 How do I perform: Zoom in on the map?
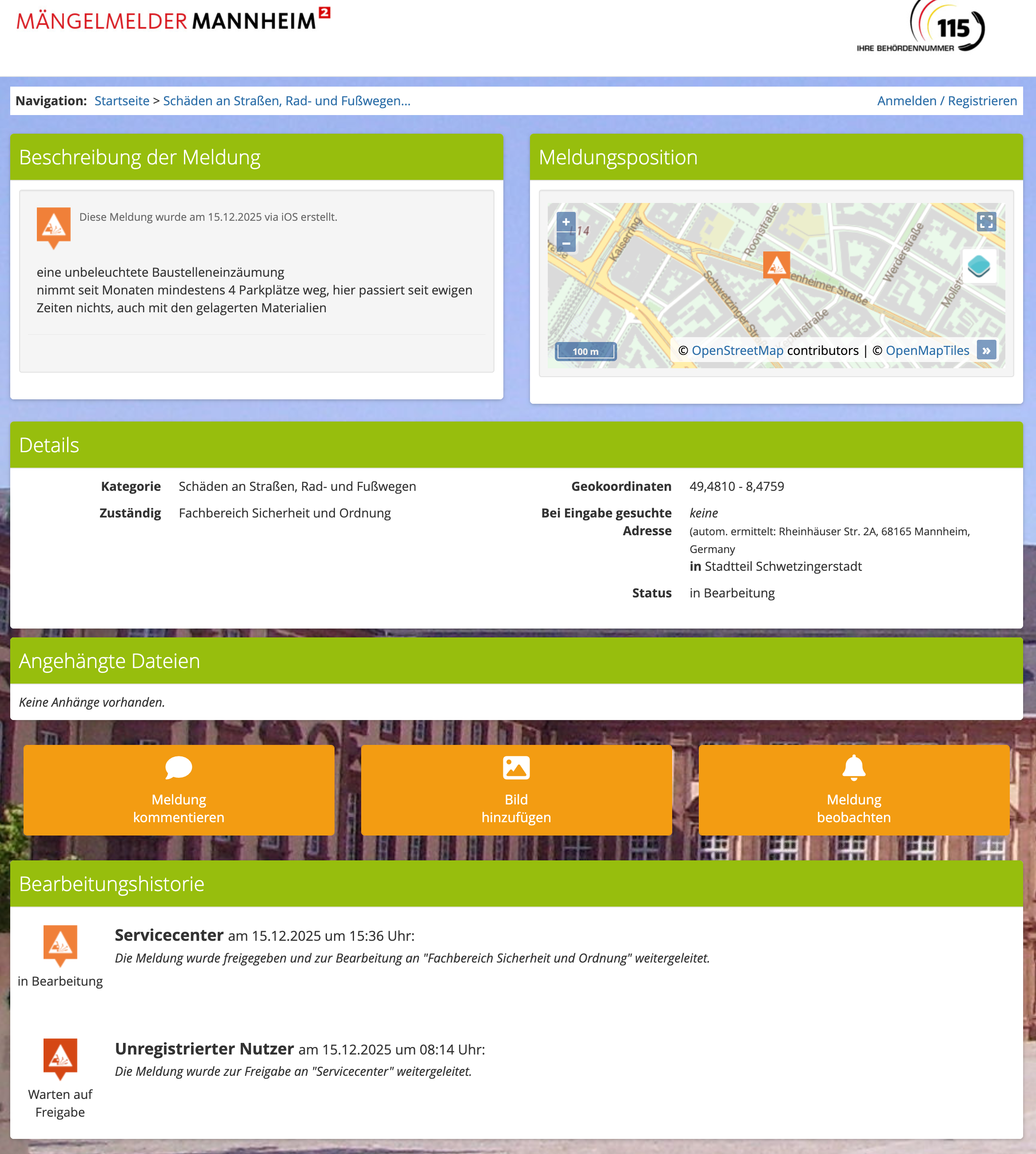point(566,222)
